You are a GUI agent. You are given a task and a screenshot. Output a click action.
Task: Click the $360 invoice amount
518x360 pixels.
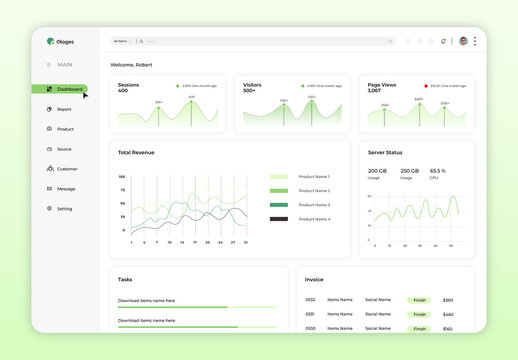tap(448, 300)
